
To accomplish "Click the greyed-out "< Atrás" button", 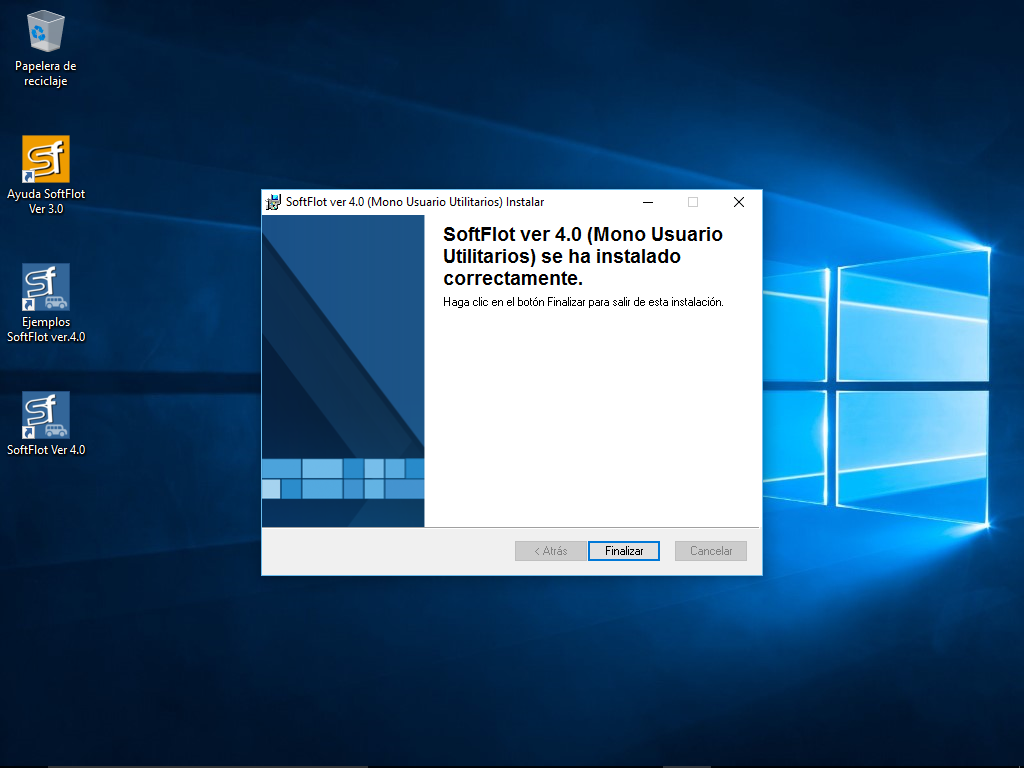I will coord(550,551).
